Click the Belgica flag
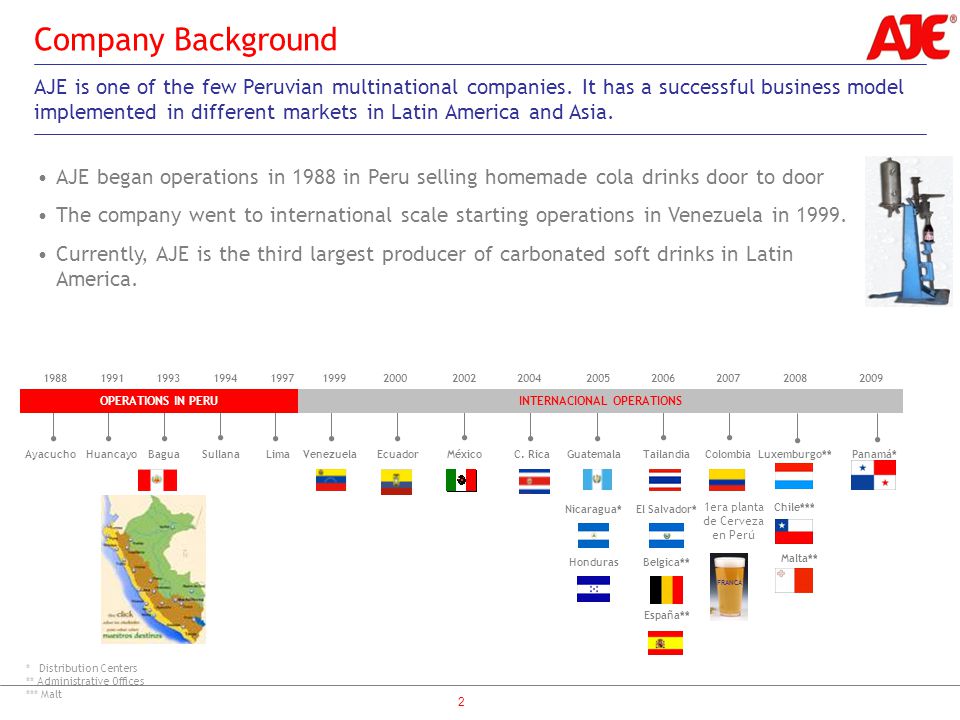 coord(666,590)
